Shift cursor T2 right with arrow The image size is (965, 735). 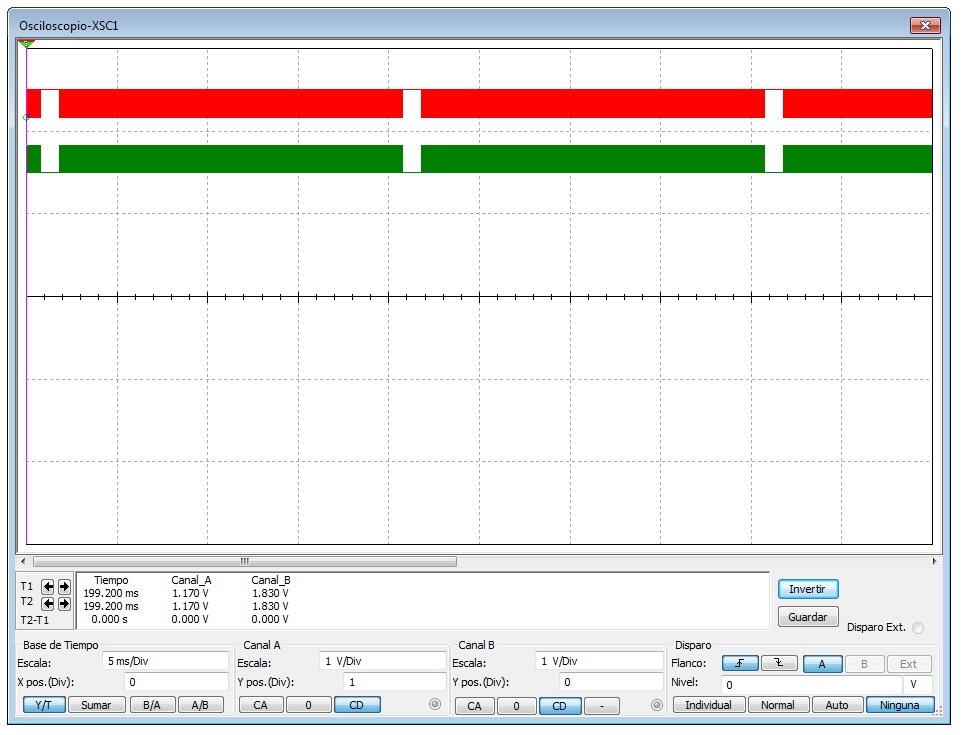[64, 603]
